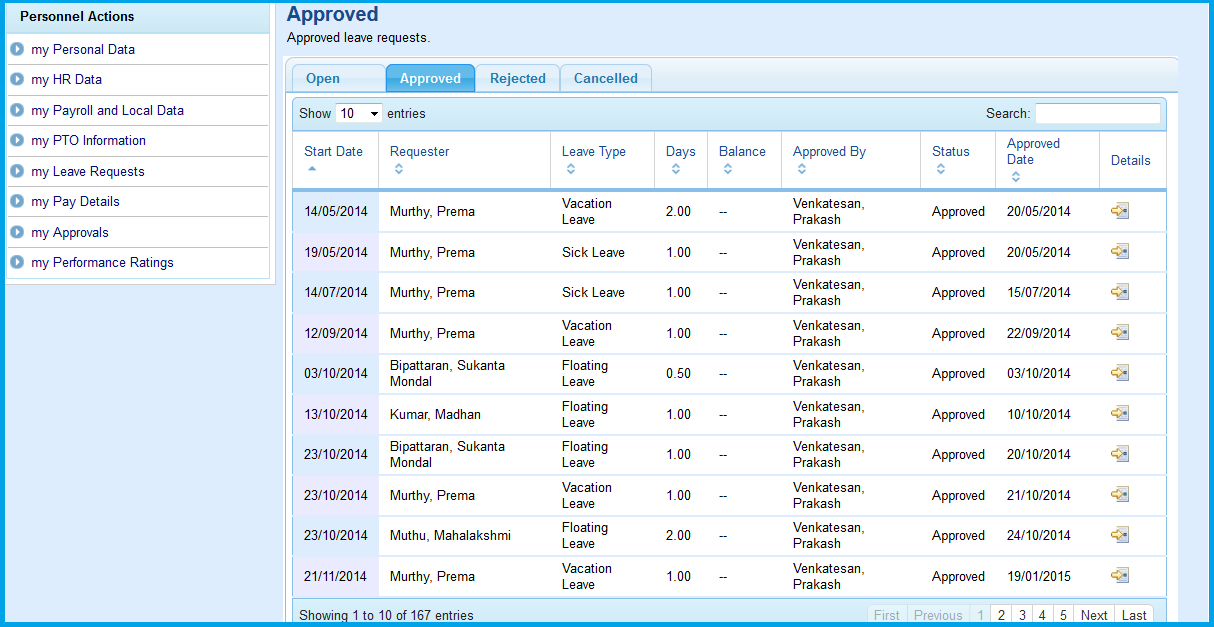Viewport: 1214px width, 627px height.
Task: Click the Search input field
Action: [1097, 114]
